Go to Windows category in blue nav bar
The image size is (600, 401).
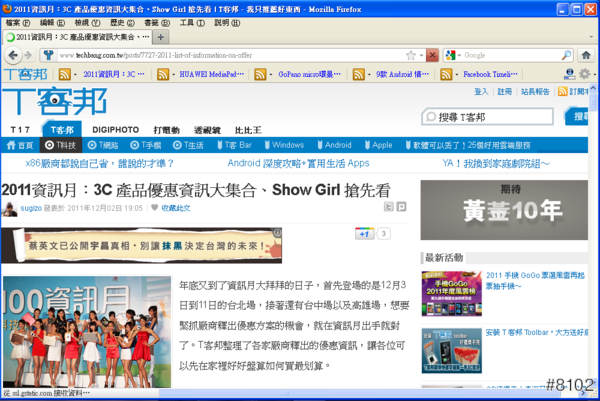tap(284, 145)
